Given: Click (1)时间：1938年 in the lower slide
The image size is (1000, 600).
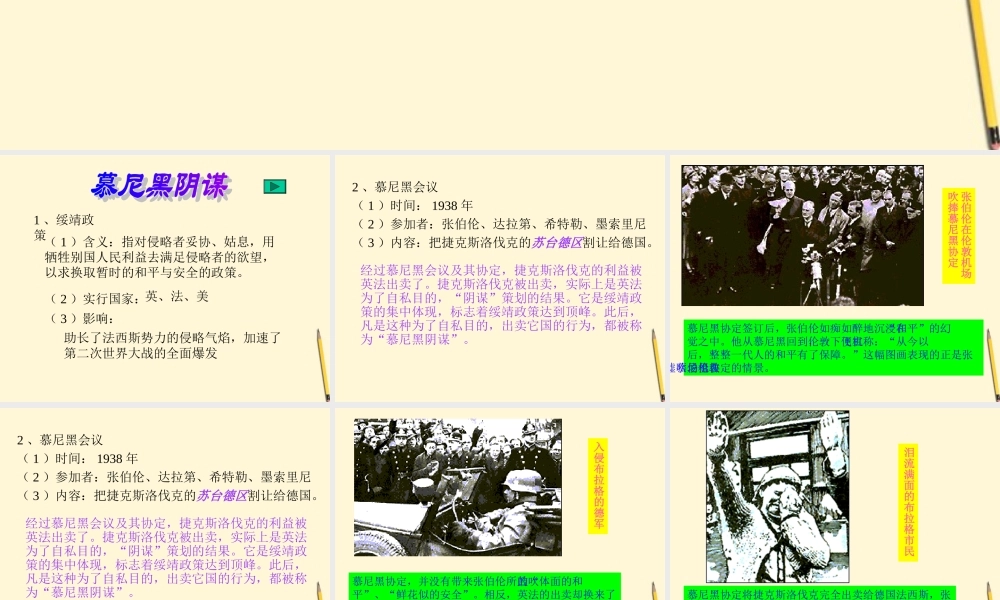Looking at the screenshot, I should pyautogui.click(x=80, y=458).
